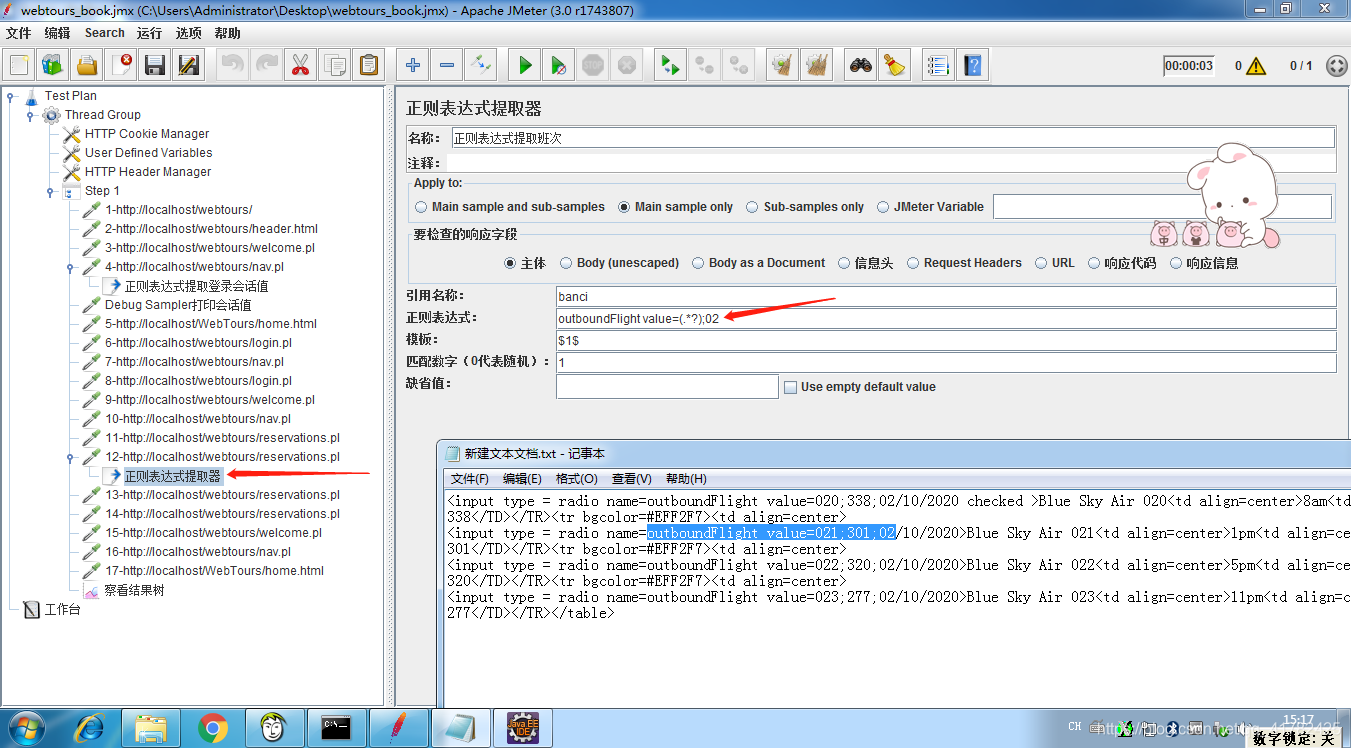Click the thread status circle icon
1351x748 pixels.
pyautogui.click(x=1336, y=66)
